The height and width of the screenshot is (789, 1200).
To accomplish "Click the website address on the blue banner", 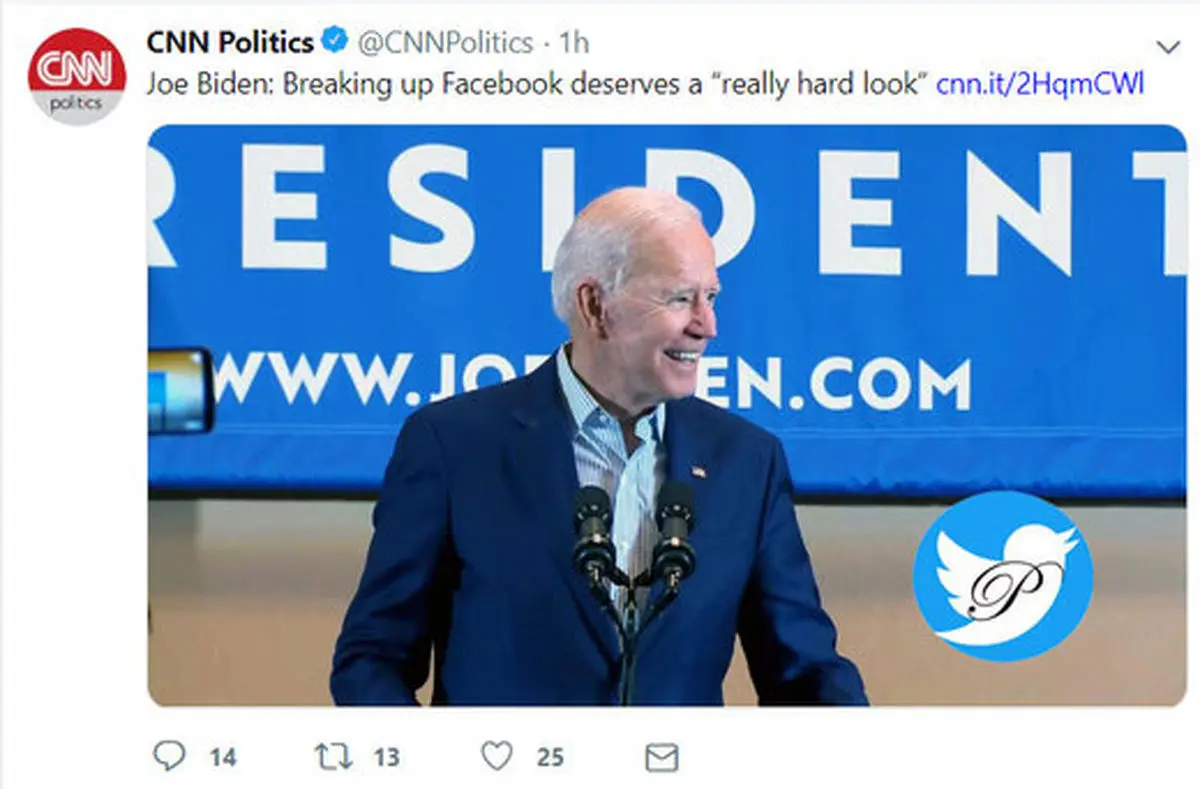I will point(590,384).
